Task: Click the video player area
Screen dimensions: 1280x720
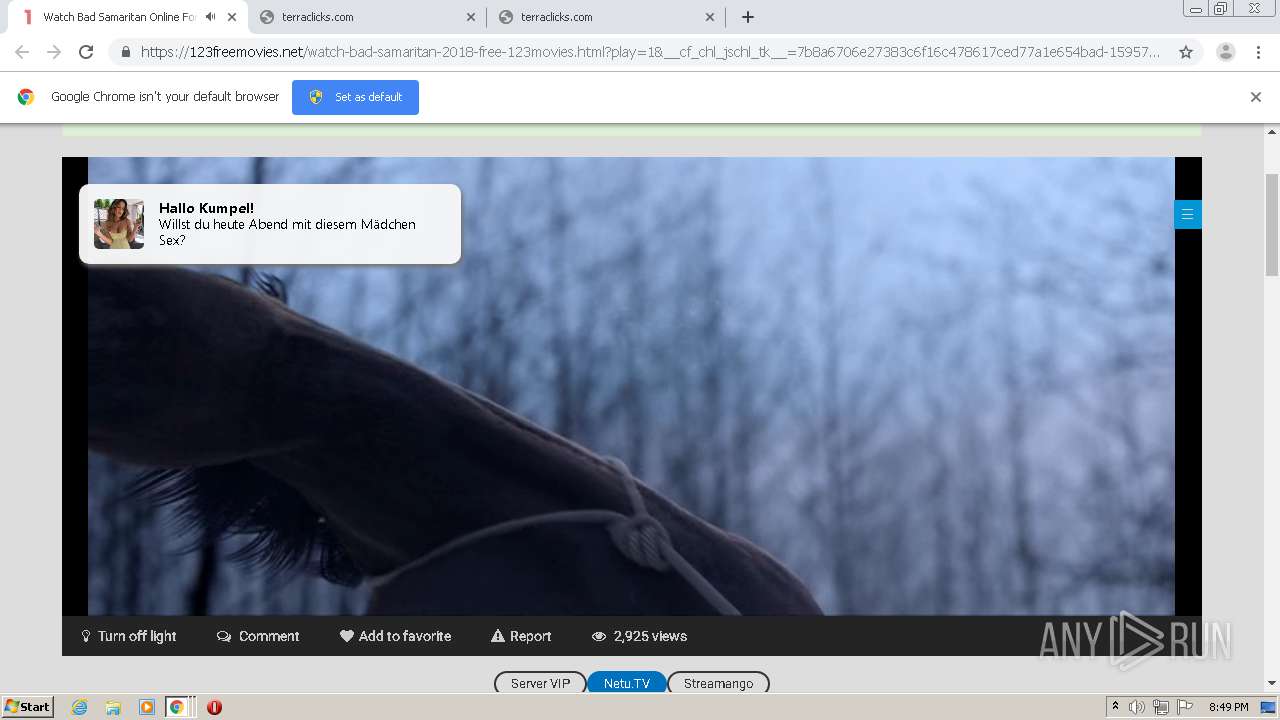Action: pyautogui.click(x=631, y=386)
